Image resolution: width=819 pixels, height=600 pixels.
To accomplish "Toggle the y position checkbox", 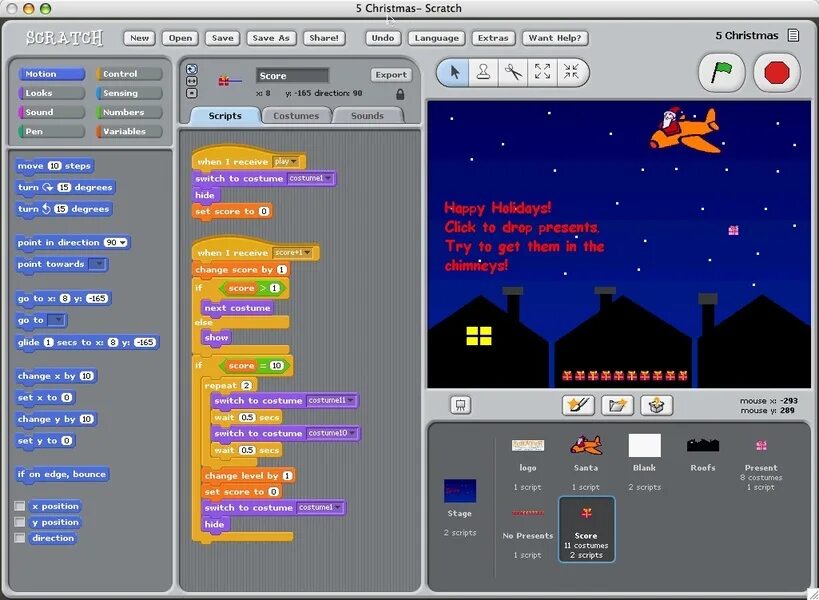I will click(x=20, y=522).
